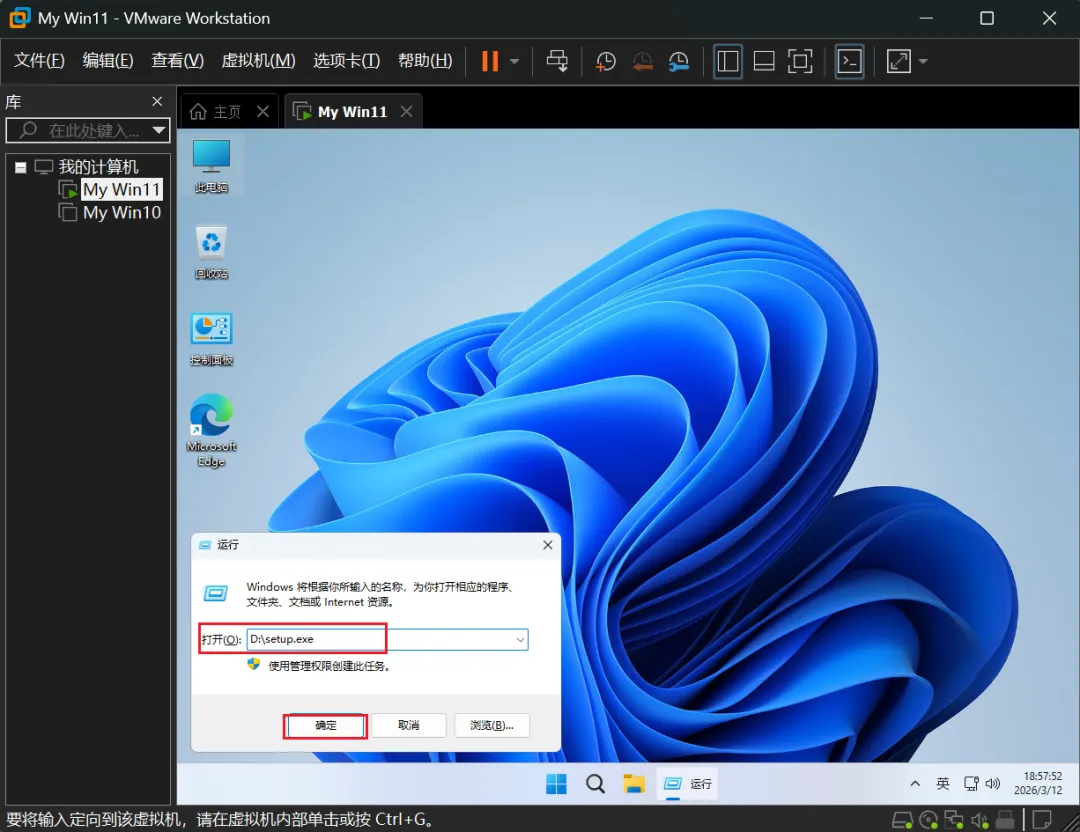Click the message log status icon

[x=1042, y=820]
